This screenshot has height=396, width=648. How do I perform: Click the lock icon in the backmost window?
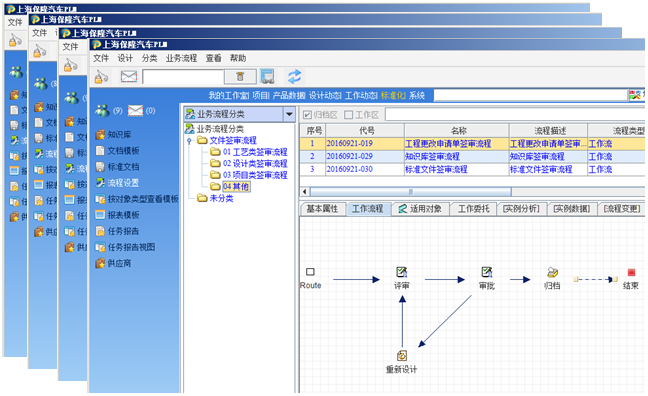coord(15,41)
